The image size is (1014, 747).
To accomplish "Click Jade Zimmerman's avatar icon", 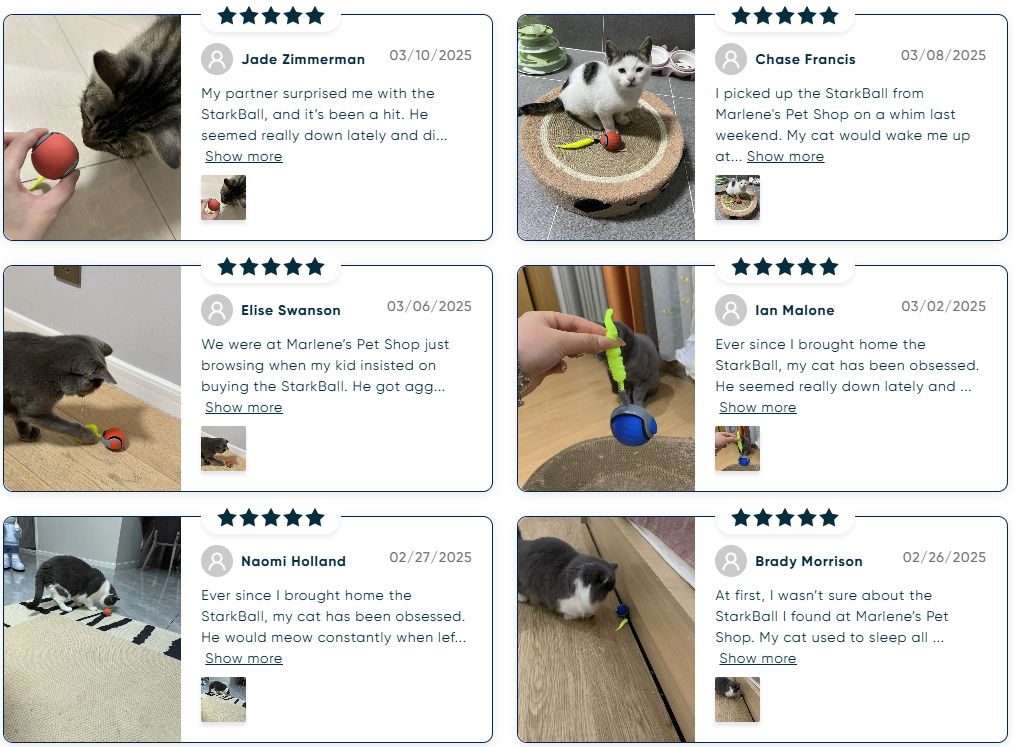I will click(x=217, y=59).
